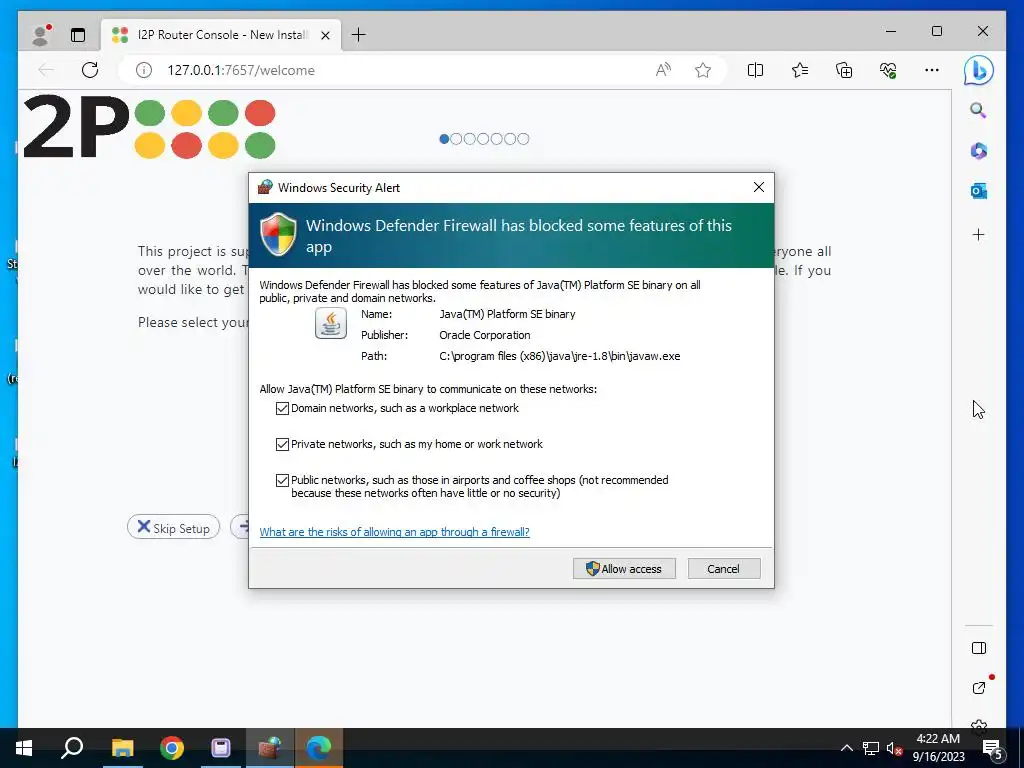Open taskbar search

click(x=72, y=748)
